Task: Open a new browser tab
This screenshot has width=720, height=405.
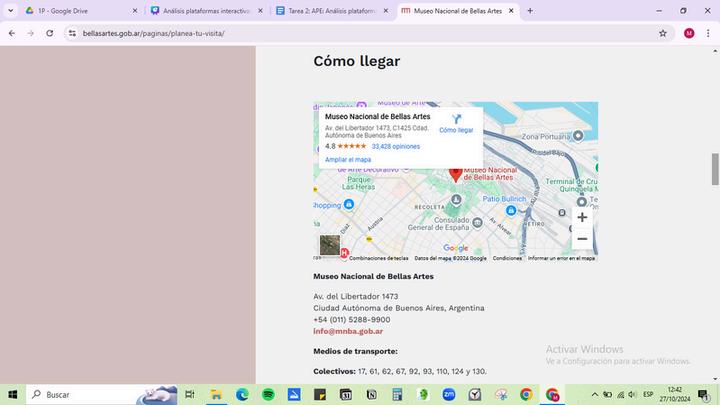Action: 530,11
